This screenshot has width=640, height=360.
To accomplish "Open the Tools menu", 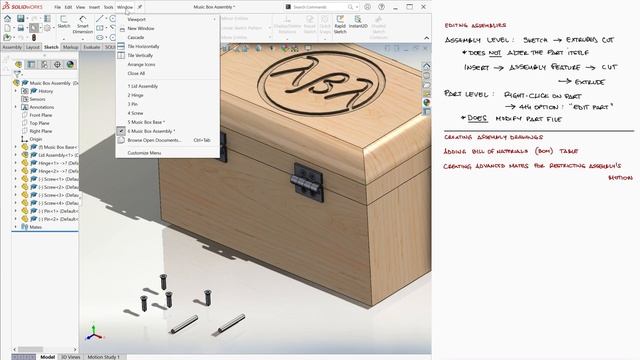I will coord(108,7).
